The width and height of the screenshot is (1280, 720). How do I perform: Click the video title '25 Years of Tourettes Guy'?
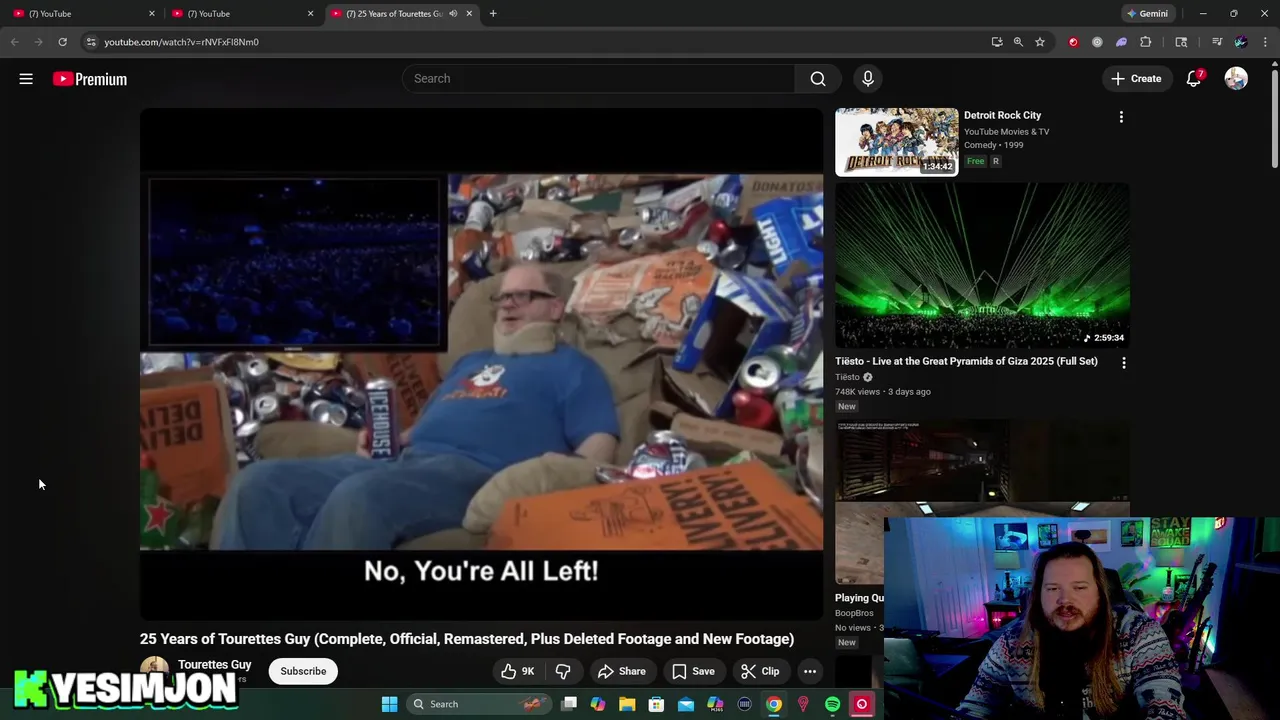467,639
